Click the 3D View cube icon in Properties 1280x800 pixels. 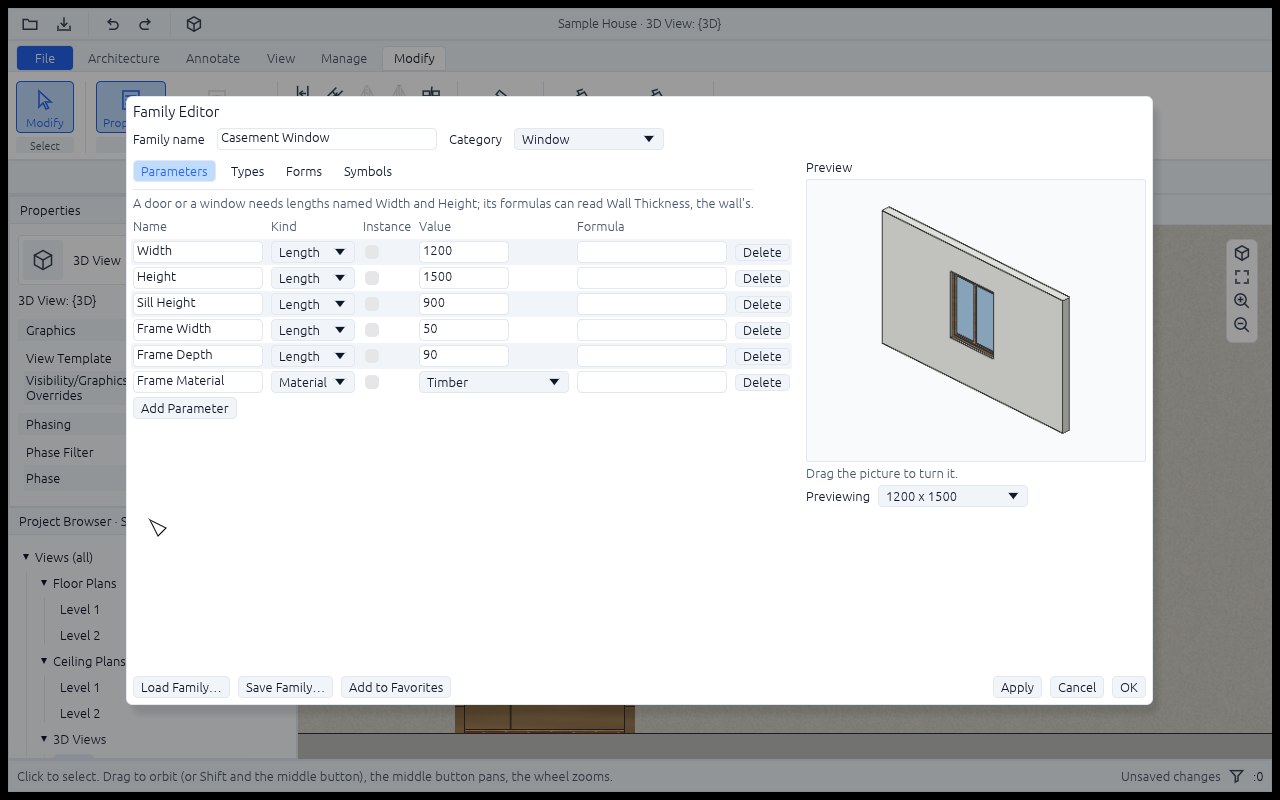click(x=43, y=260)
